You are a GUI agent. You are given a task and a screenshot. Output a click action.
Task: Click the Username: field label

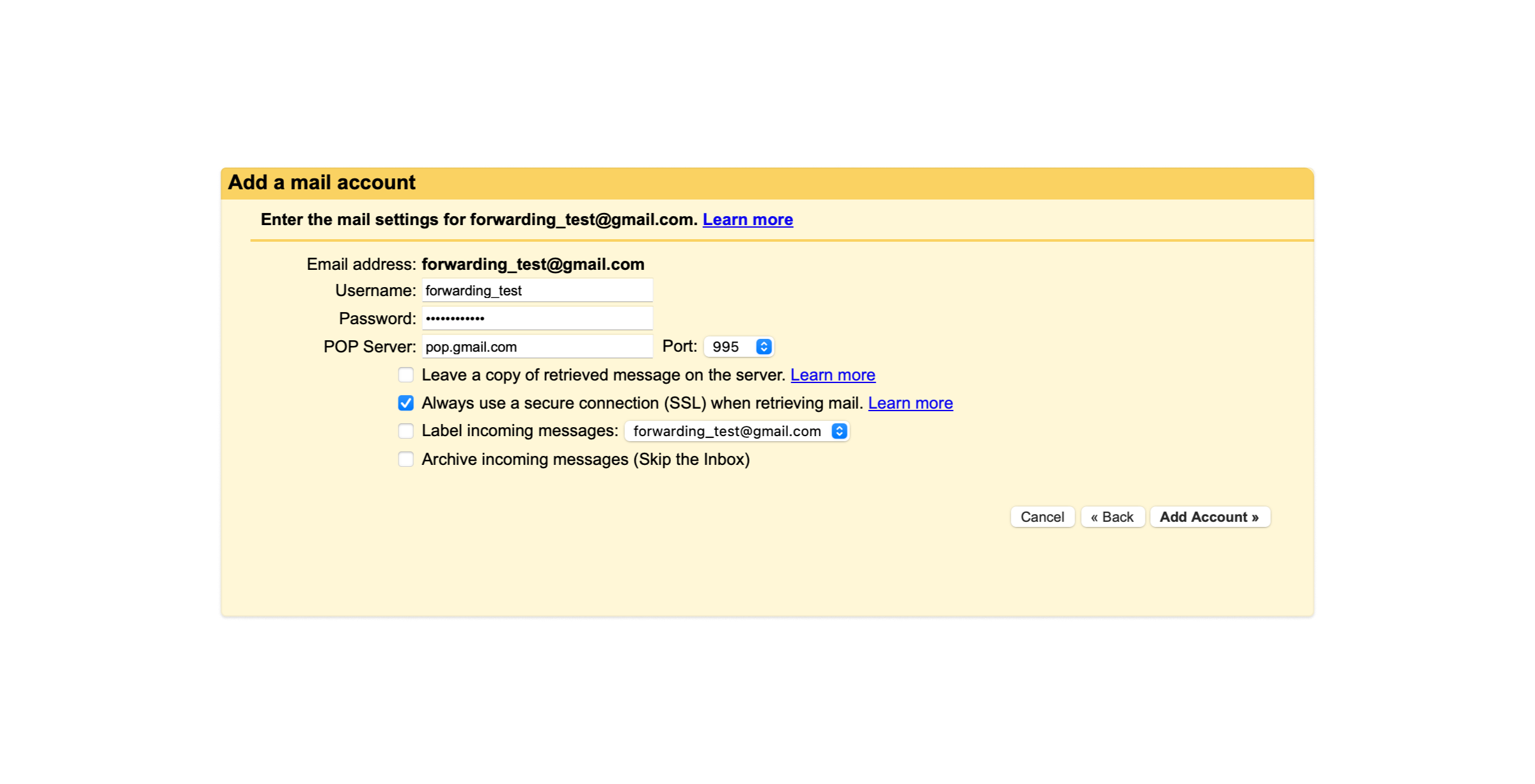[x=375, y=290]
